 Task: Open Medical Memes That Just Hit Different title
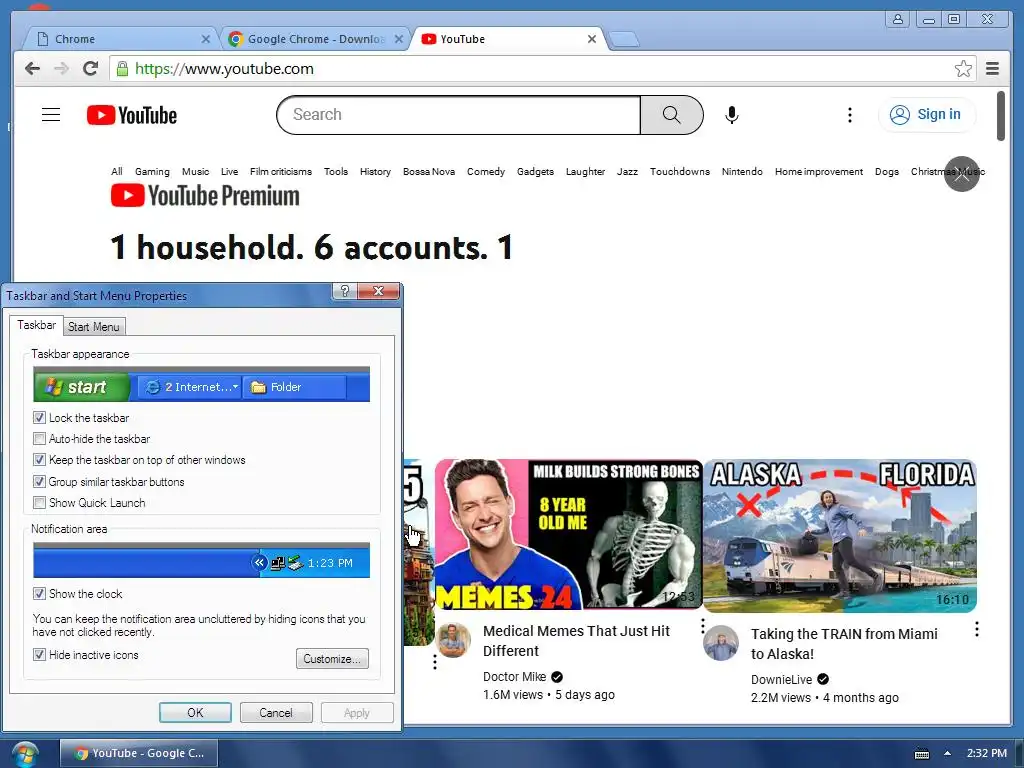coord(576,641)
